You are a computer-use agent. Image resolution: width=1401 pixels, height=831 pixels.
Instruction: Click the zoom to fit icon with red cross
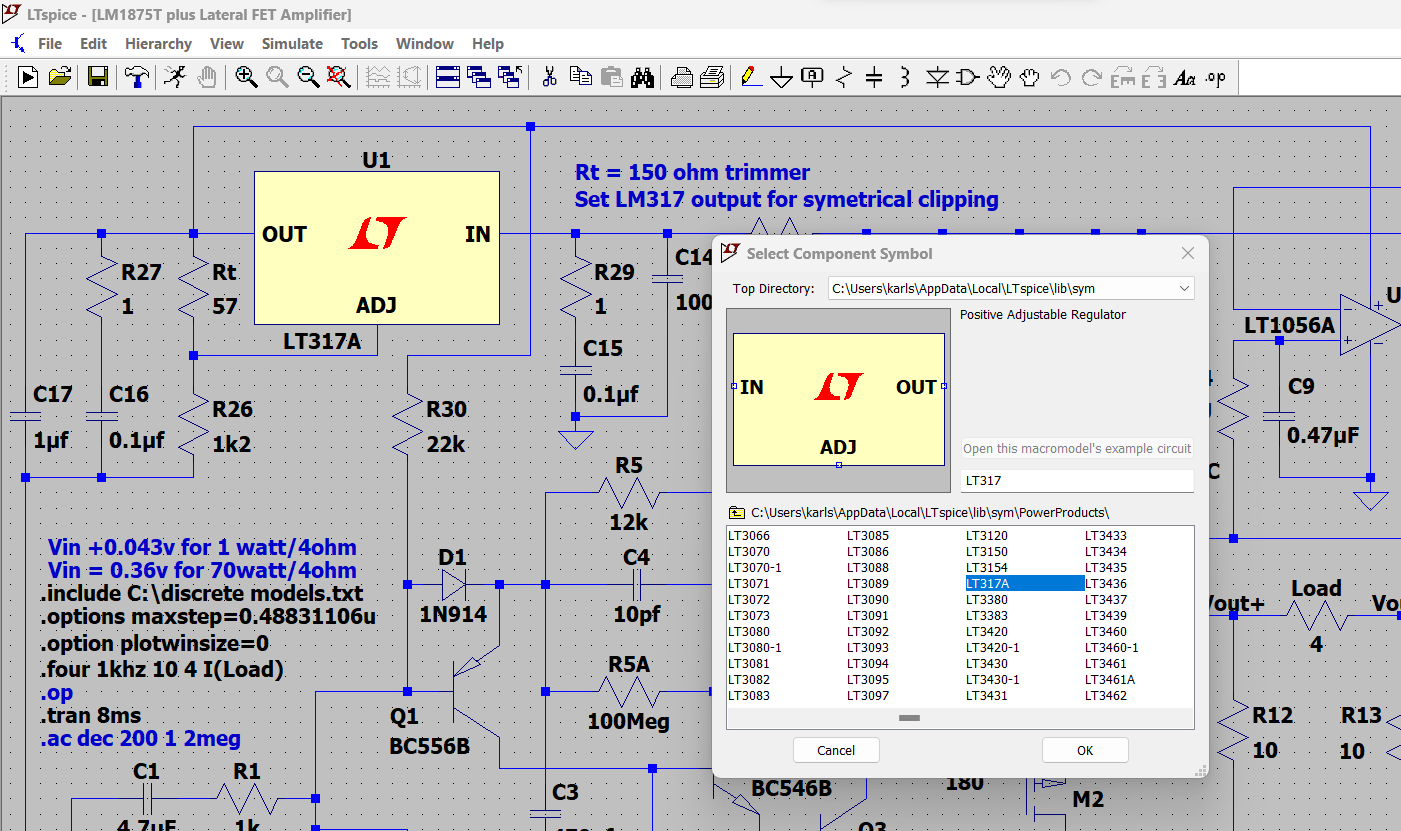(339, 76)
